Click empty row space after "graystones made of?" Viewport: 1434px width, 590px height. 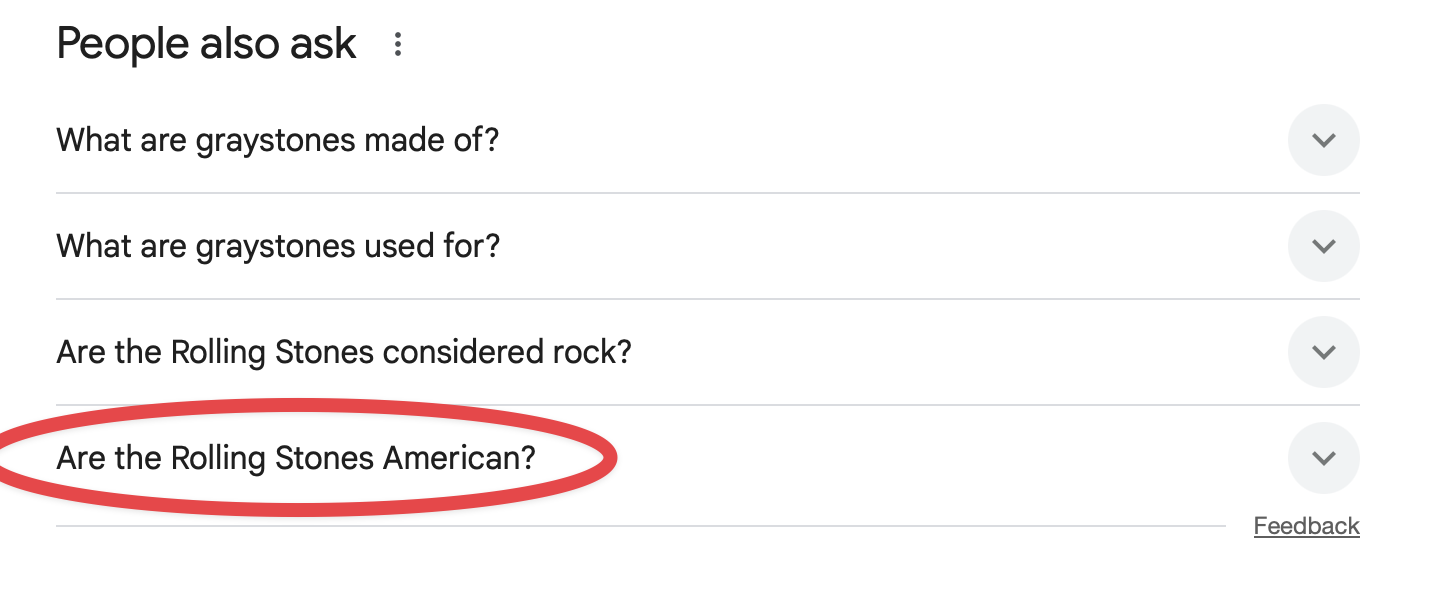[x=880, y=140]
